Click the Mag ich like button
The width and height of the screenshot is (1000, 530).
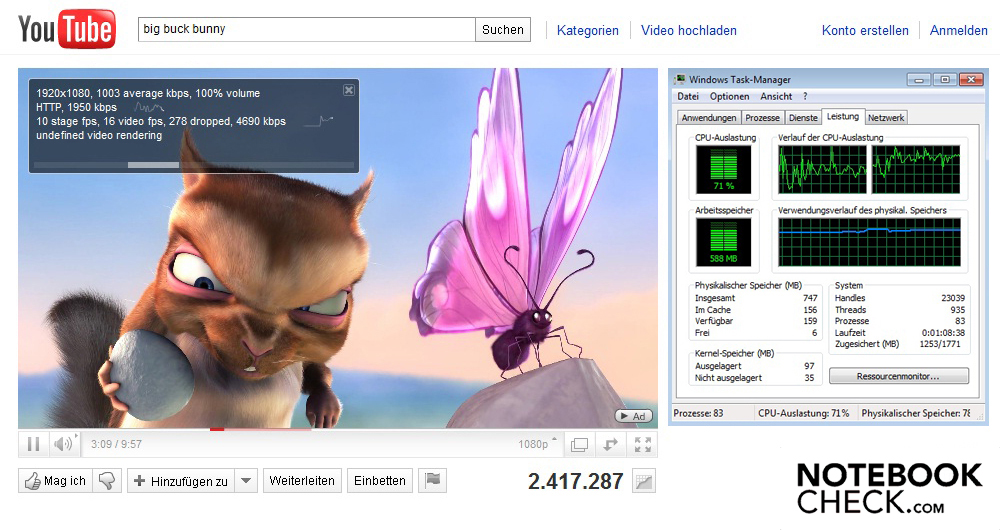(55, 481)
